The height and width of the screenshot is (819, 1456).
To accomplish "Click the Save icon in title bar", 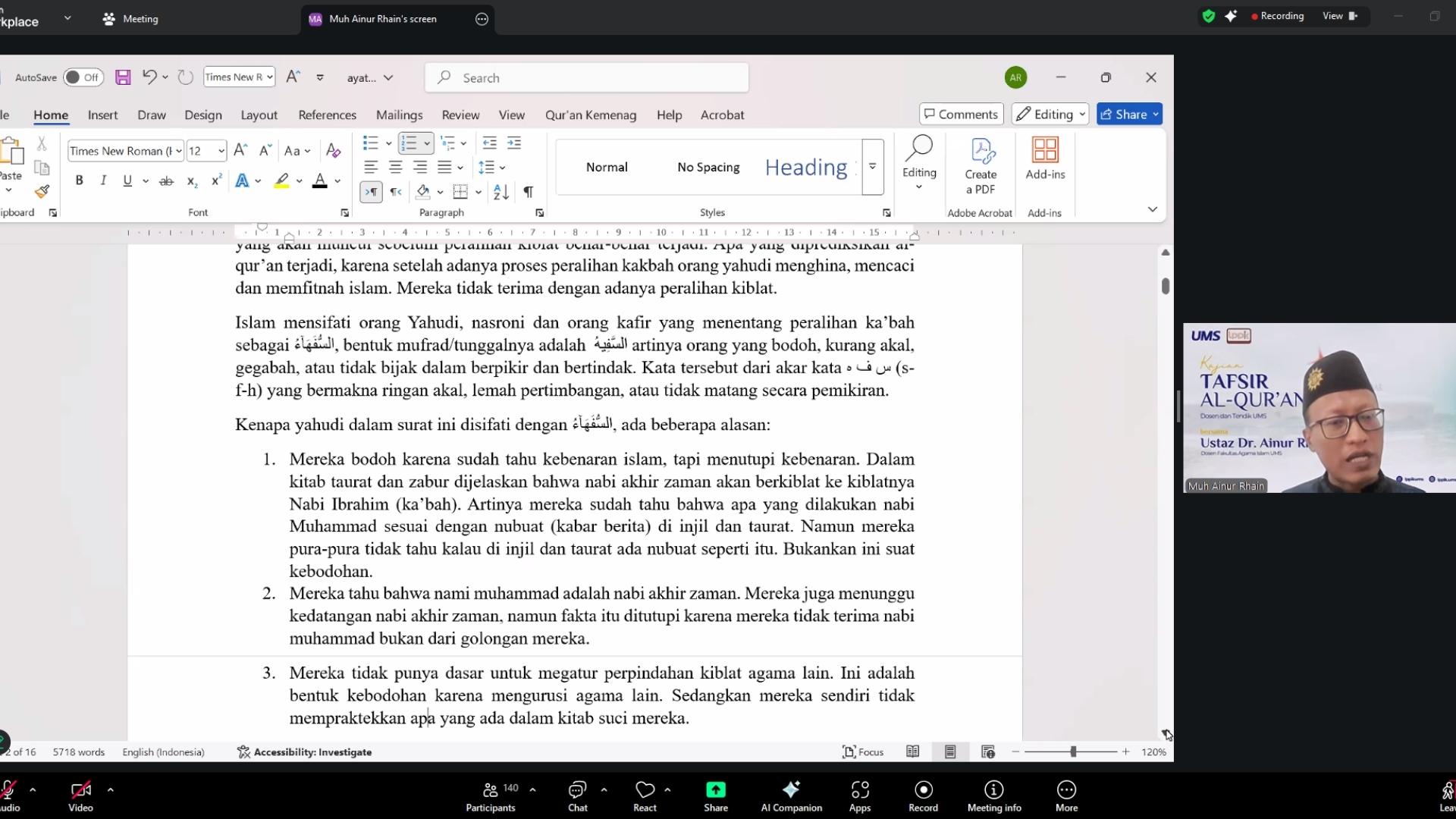I will pos(123,77).
